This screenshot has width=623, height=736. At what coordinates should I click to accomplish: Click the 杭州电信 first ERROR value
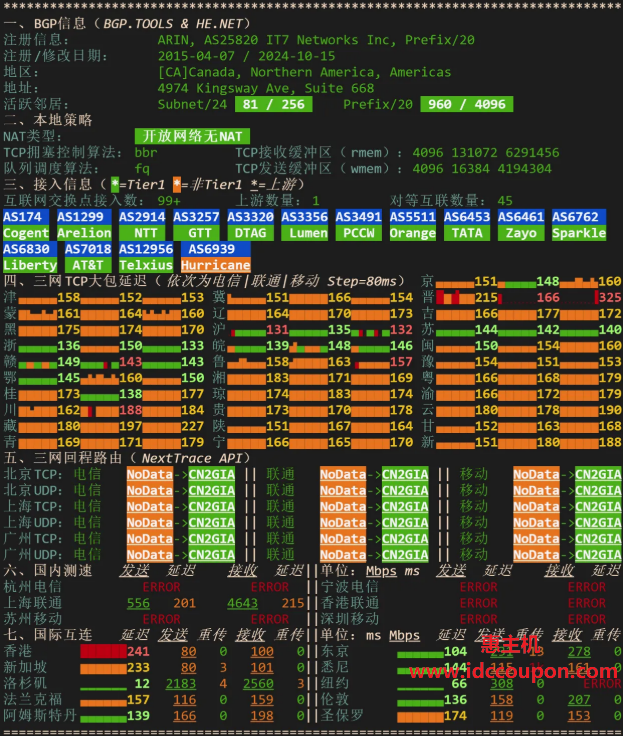162,587
